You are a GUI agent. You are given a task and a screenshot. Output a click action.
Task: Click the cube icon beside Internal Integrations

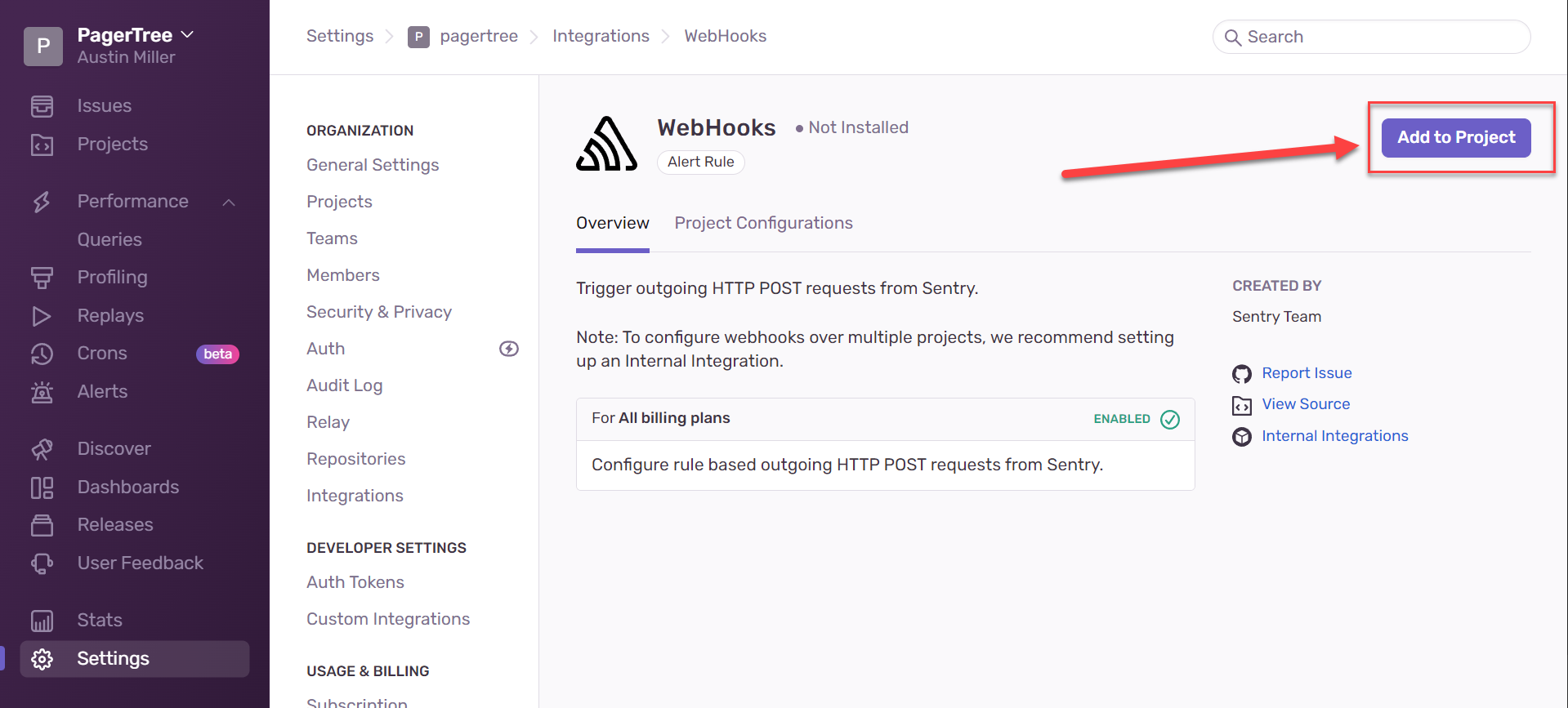[x=1242, y=437]
